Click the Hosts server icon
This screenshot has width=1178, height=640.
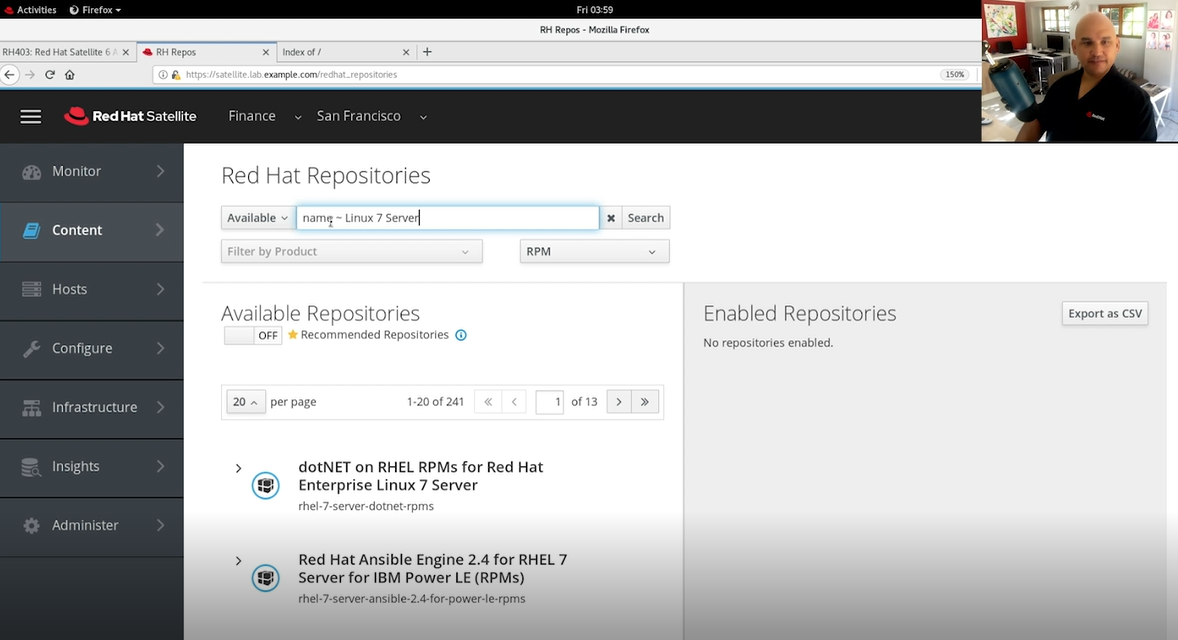click(x=32, y=289)
